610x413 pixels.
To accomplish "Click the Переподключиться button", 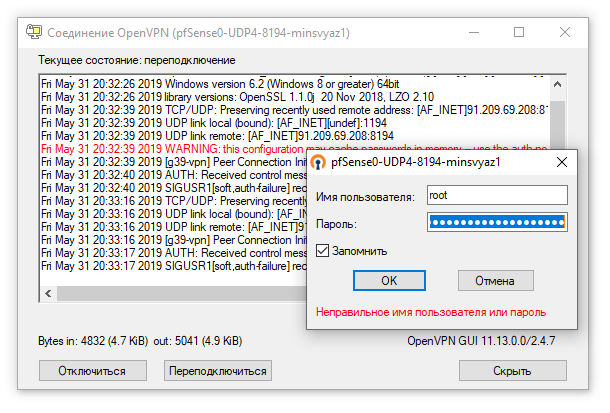I will (218, 370).
